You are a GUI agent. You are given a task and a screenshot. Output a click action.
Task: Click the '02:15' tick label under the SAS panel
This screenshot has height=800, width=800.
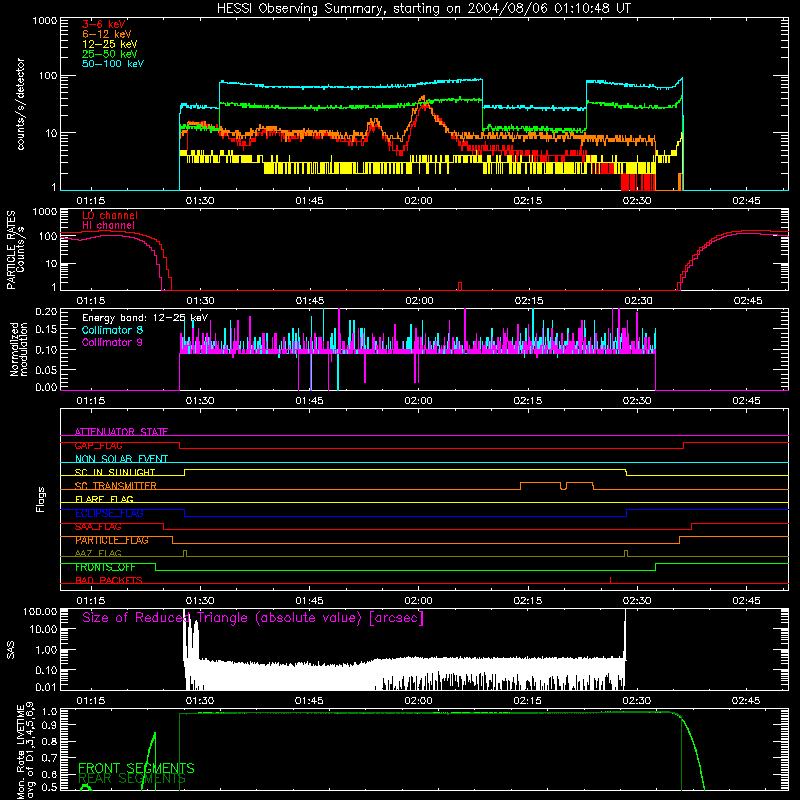pos(528,701)
